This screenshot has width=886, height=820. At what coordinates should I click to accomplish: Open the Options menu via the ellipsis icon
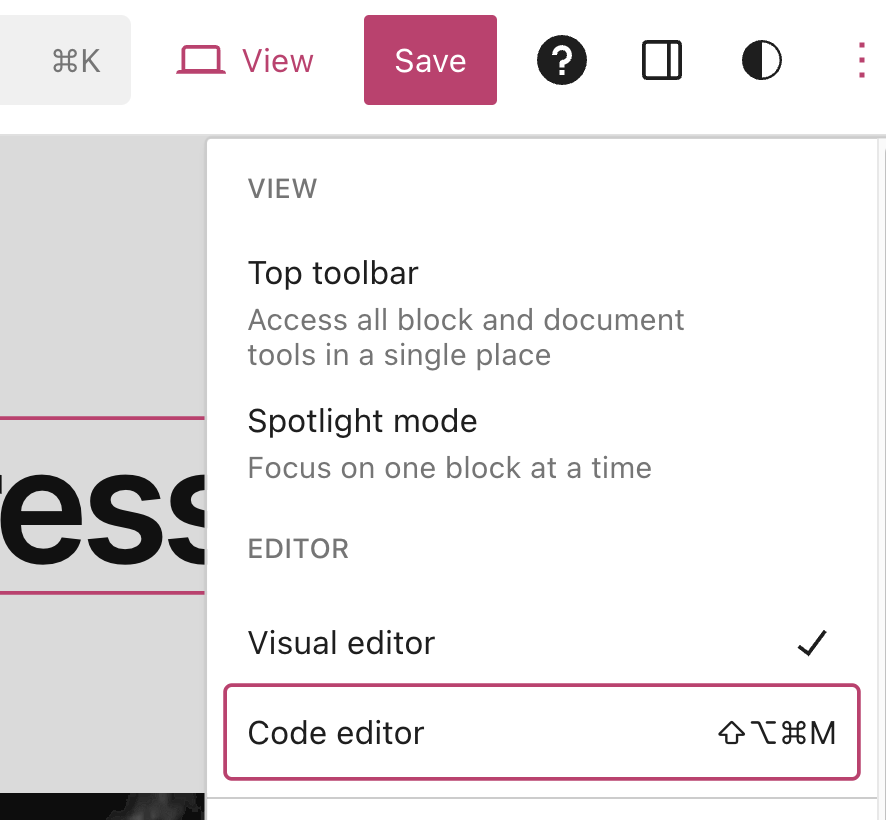pyautogui.click(x=861, y=60)
